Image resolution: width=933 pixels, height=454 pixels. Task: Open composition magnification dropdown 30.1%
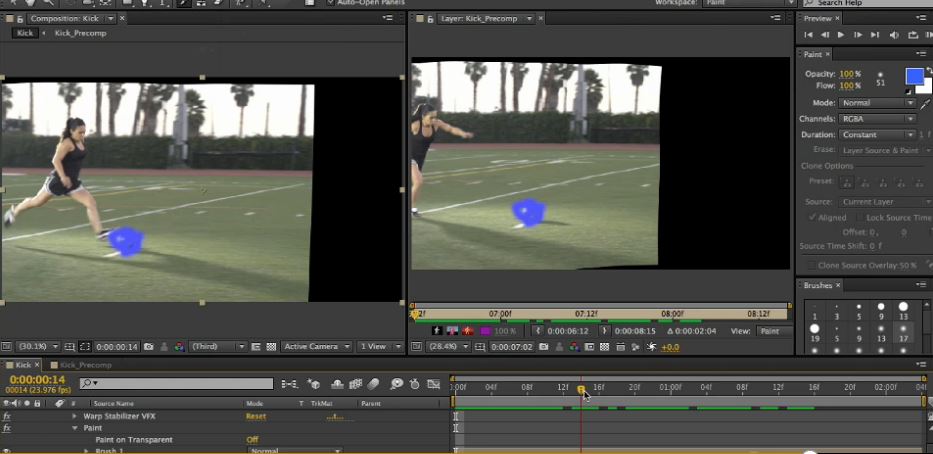point(38,346)
